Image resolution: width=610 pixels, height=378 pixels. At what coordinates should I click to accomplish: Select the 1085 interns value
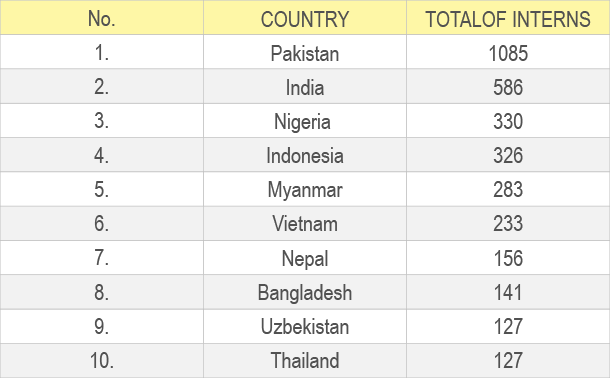[x=508, y=52]
